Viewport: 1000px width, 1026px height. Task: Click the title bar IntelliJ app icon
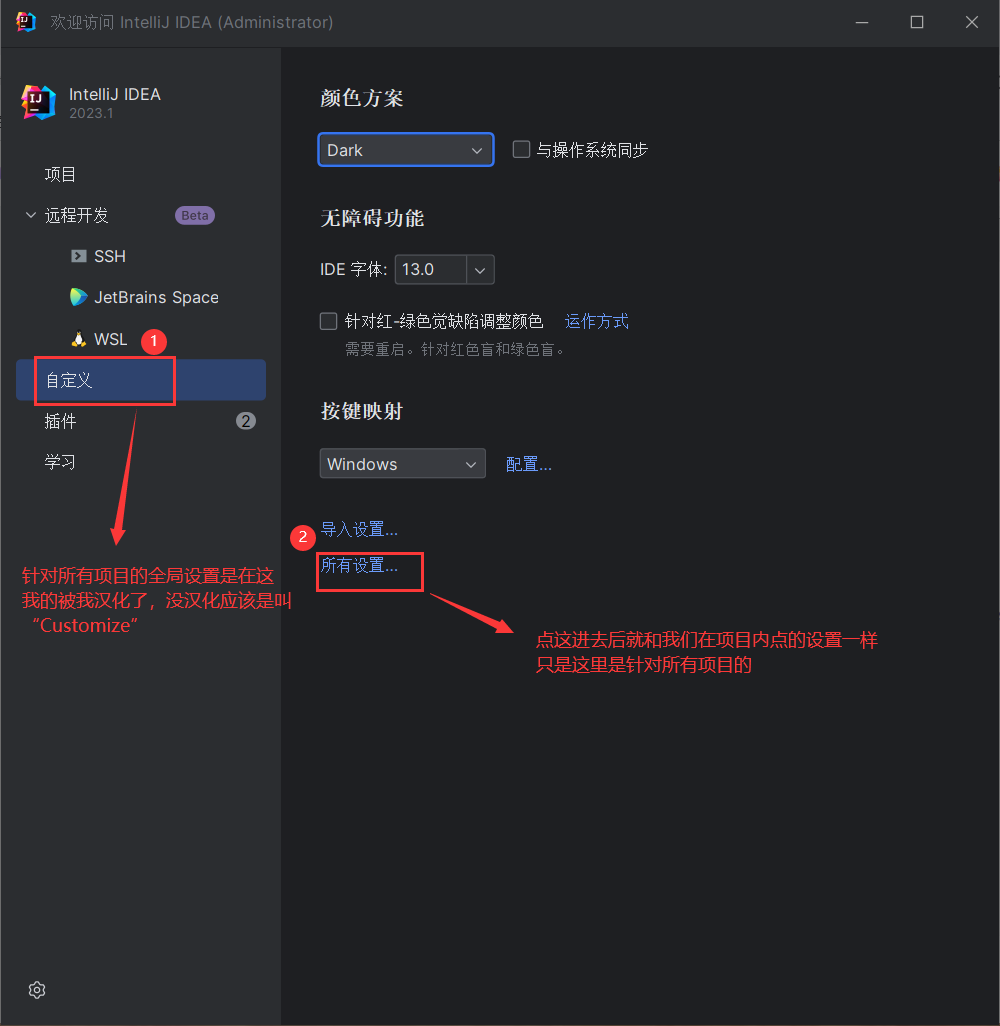pos(26,22)
